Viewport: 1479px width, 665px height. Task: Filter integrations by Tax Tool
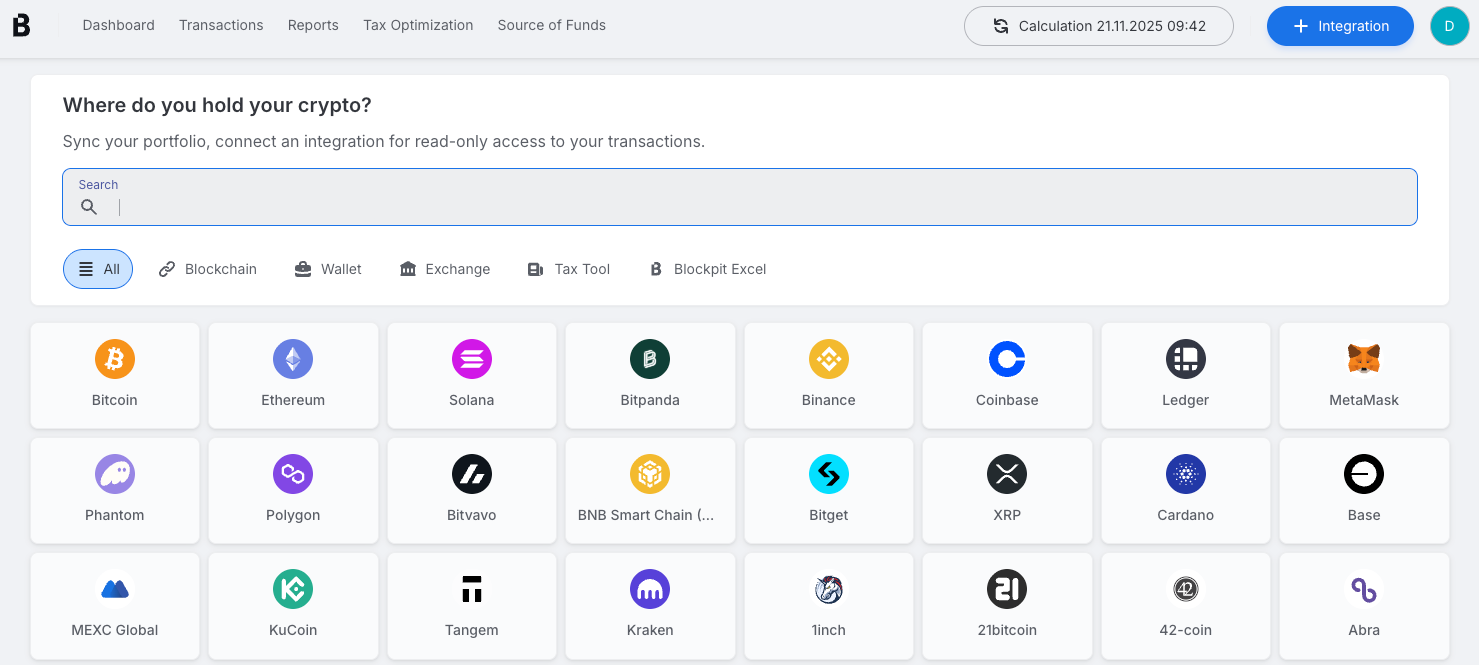tap(568, 269)
